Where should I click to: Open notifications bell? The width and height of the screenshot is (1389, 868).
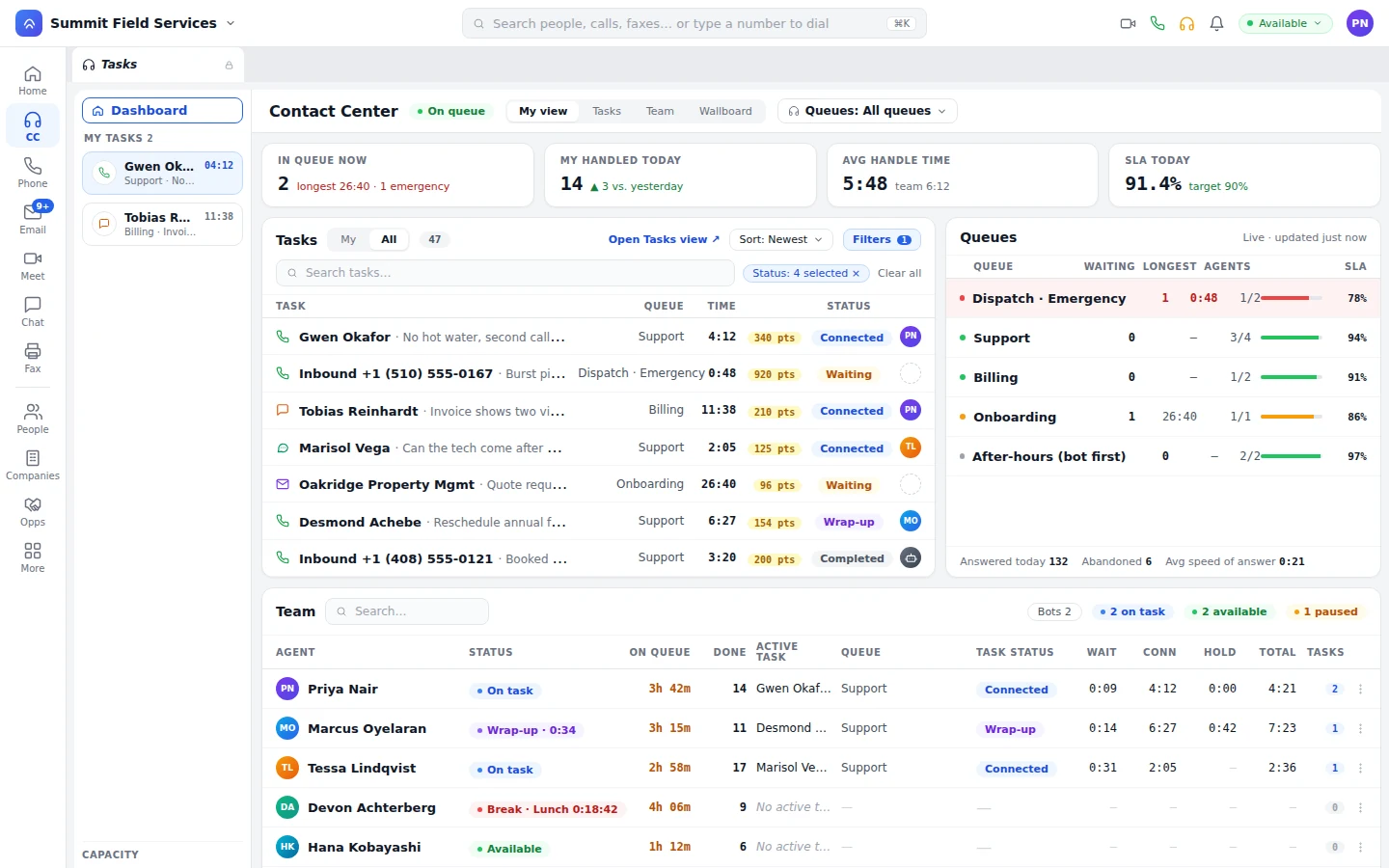(x=1217, y=23)
